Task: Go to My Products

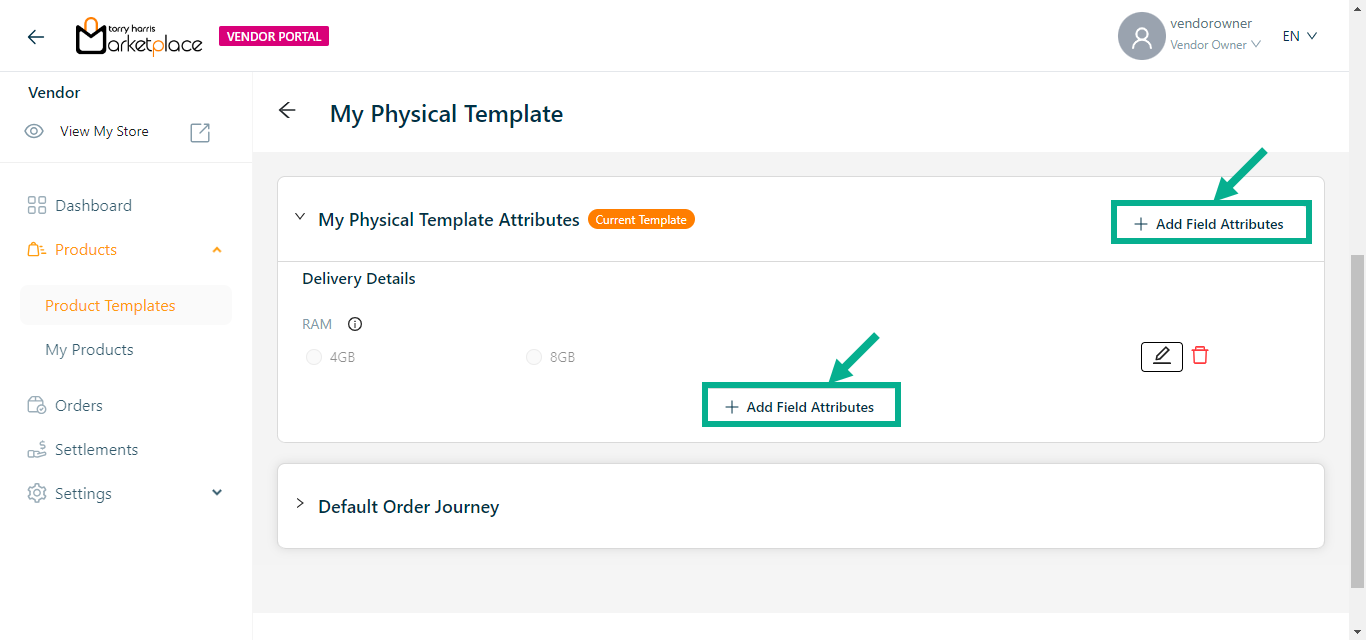Action: pos(89,350)
